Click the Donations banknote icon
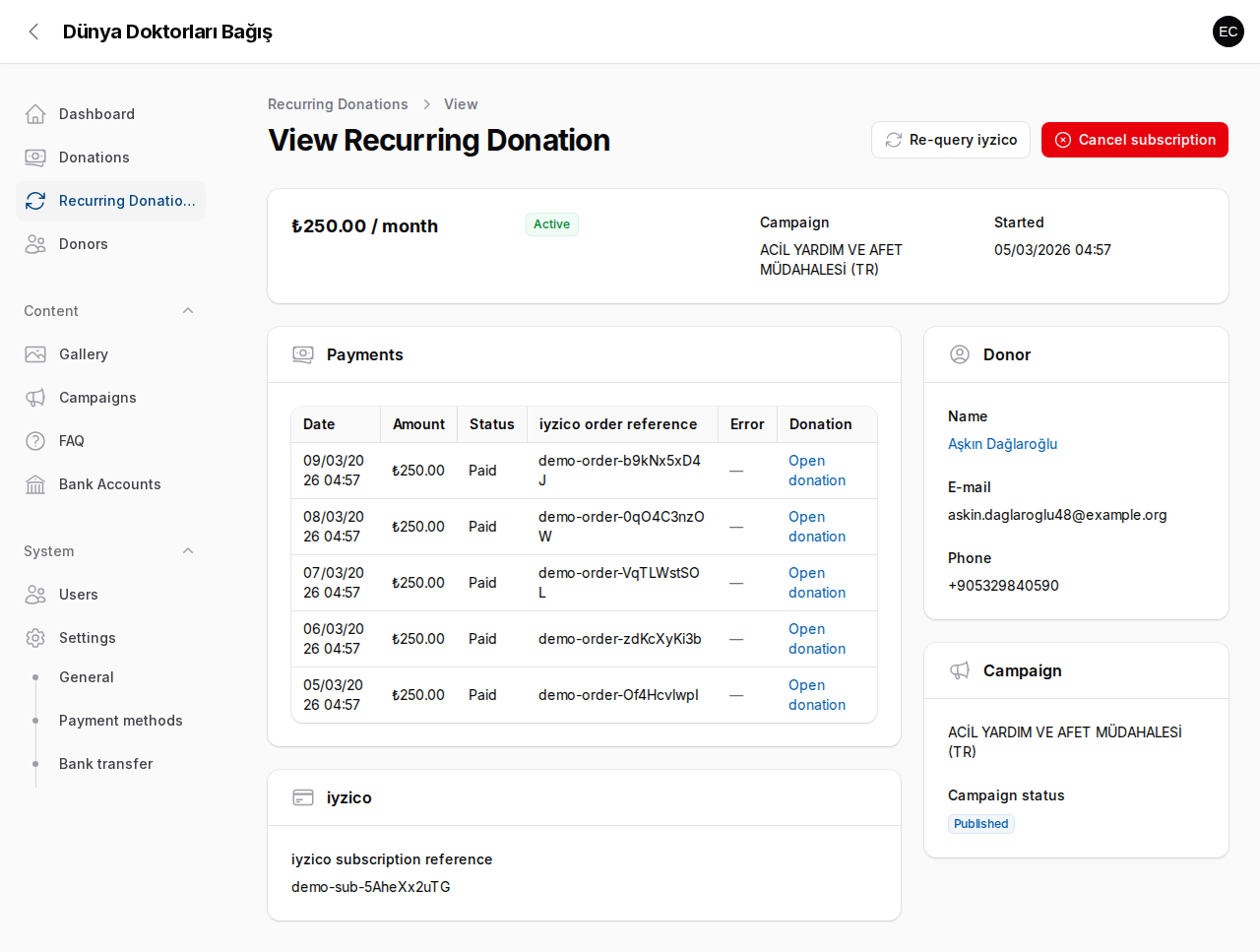Image resolution: width=1260 pixels, height=952 pixels. [35, 158]
